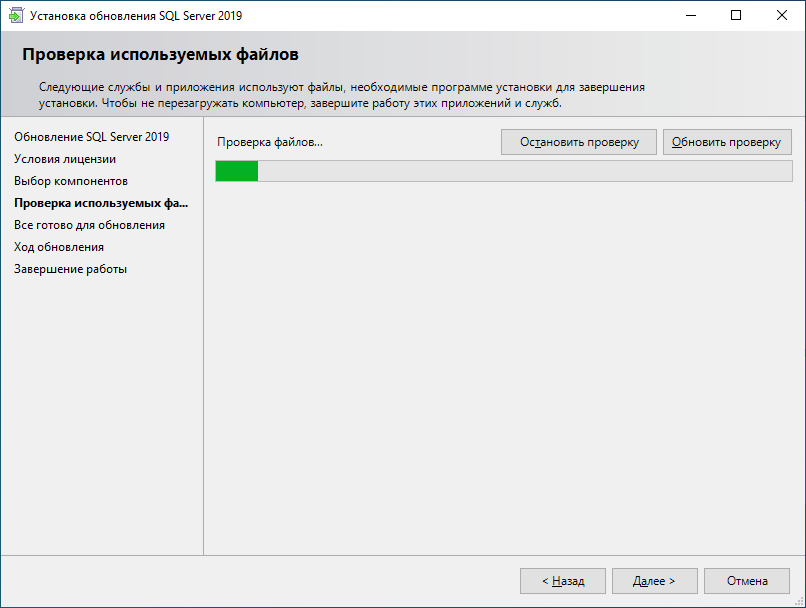The image size is (806, 608).
Task: Open the Условия лицензии step
Action: pos(65,159)
